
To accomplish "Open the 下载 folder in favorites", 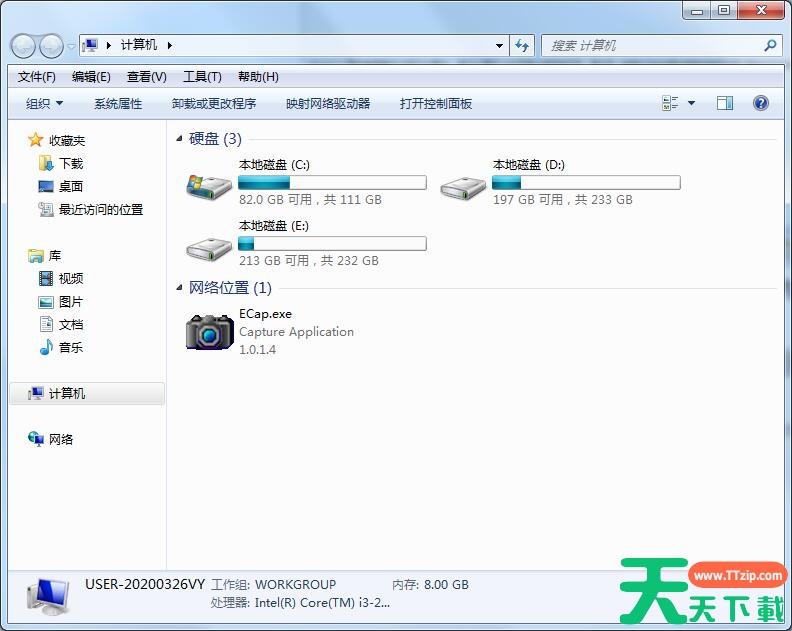I will point(61,163).
